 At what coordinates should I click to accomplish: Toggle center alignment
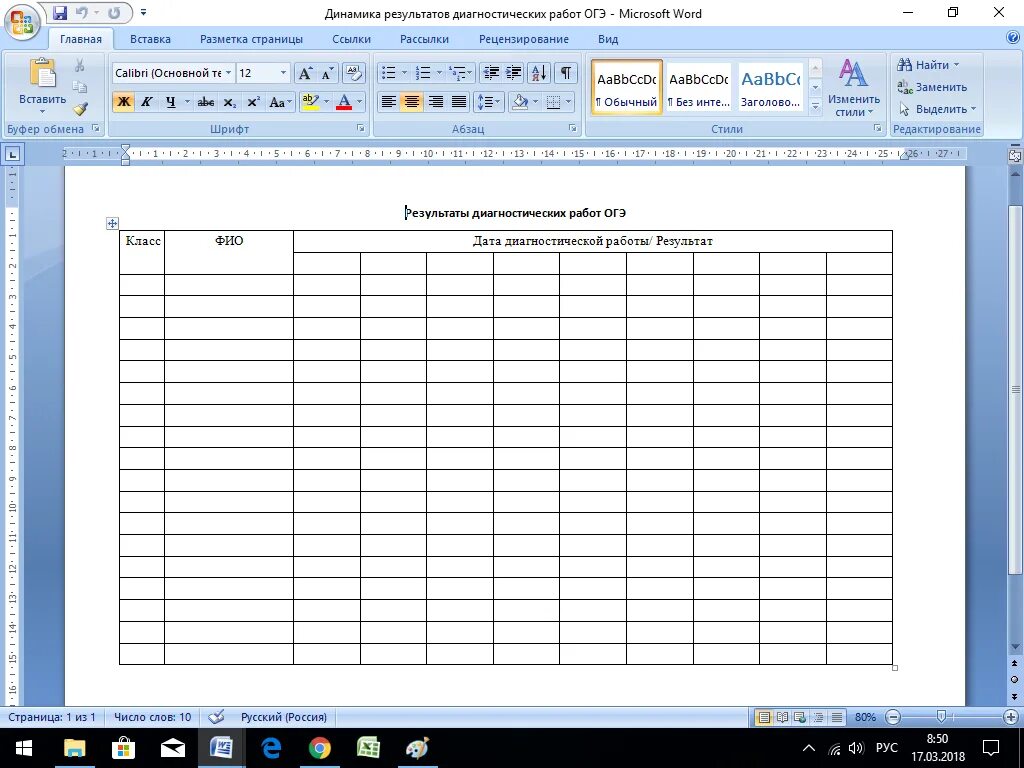pos(411,102)
